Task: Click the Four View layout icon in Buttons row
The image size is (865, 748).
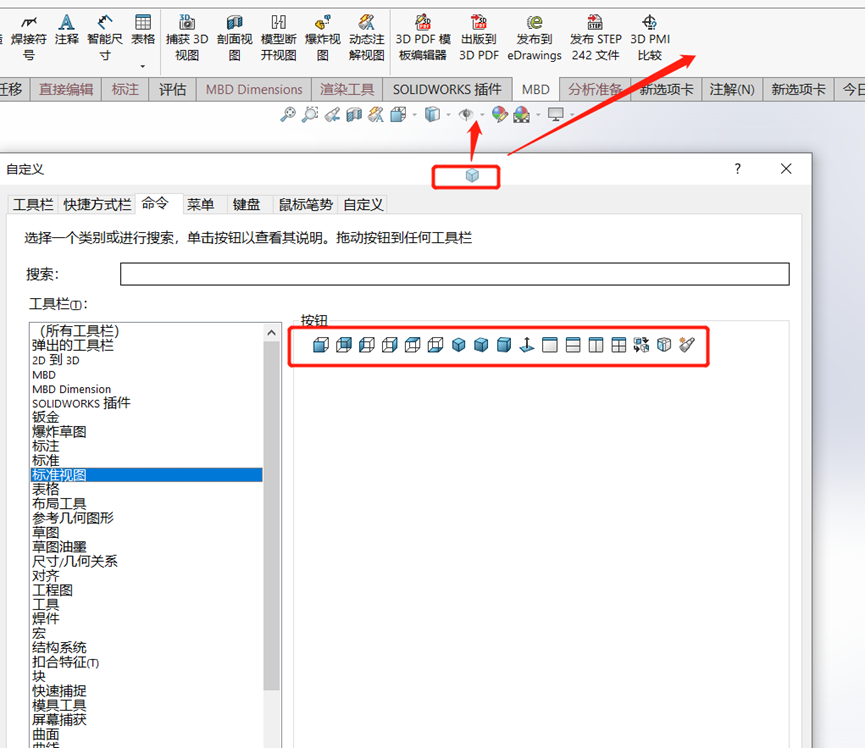Action: coord(618,344)
